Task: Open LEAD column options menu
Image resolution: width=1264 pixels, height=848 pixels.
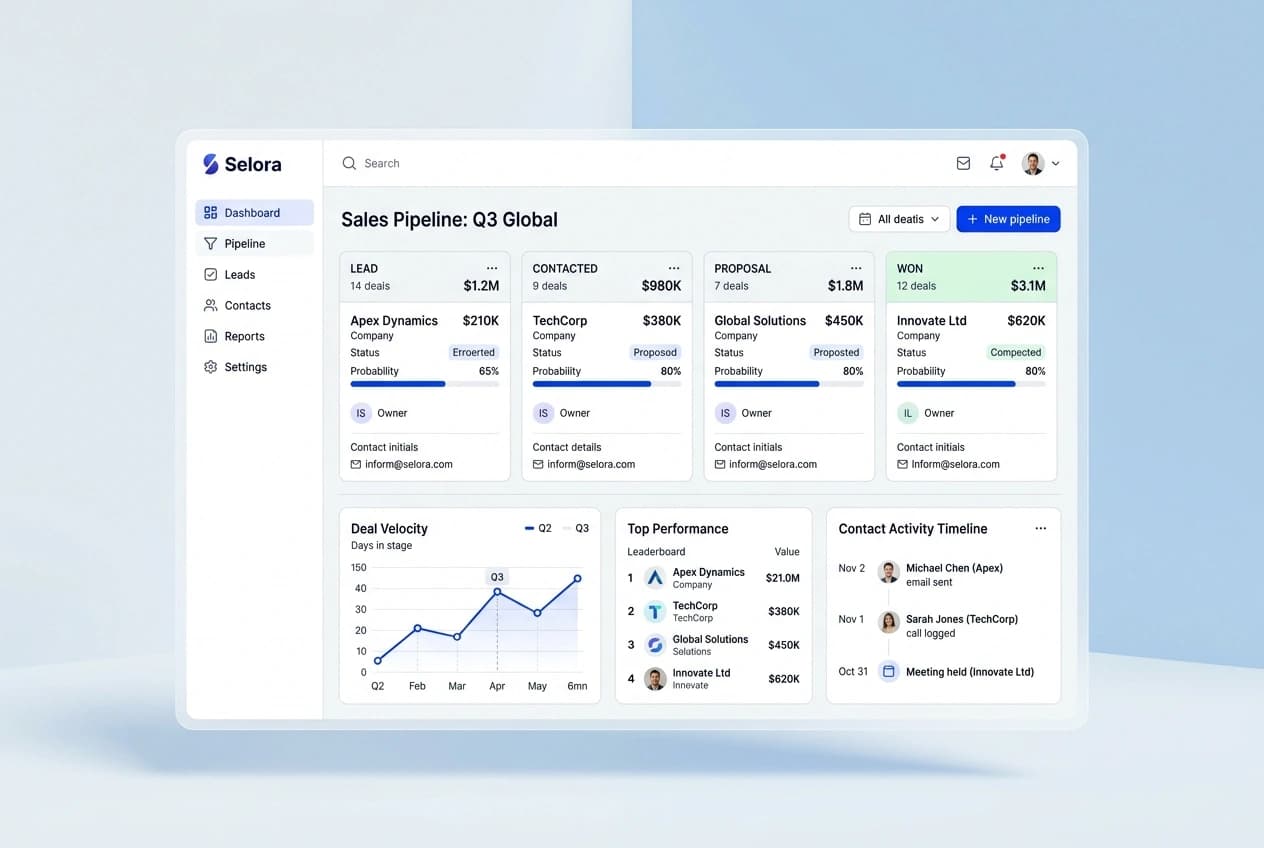Action: pyautogui.click(x=492, y=268)
